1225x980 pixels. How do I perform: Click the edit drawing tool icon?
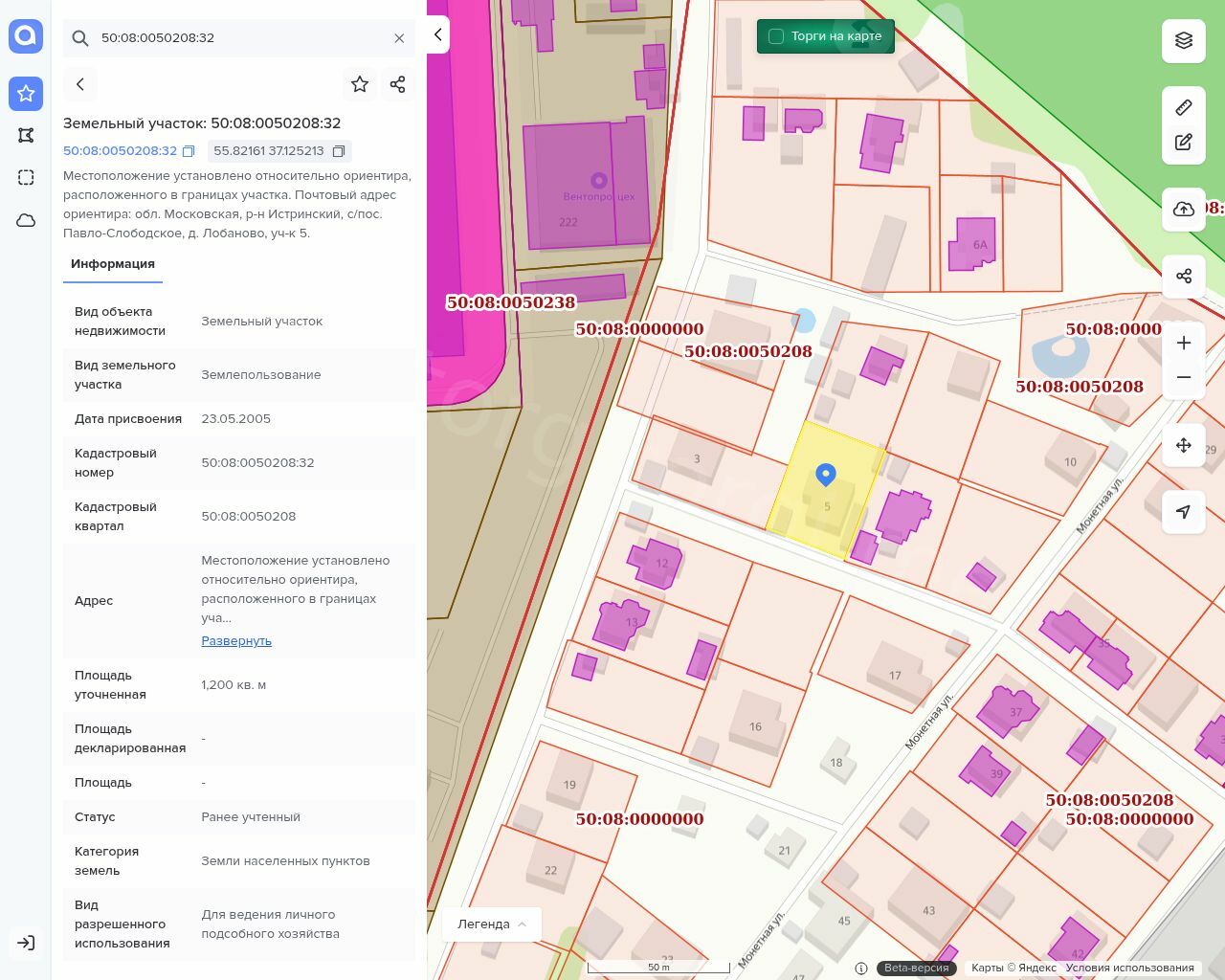[1184, 143]
